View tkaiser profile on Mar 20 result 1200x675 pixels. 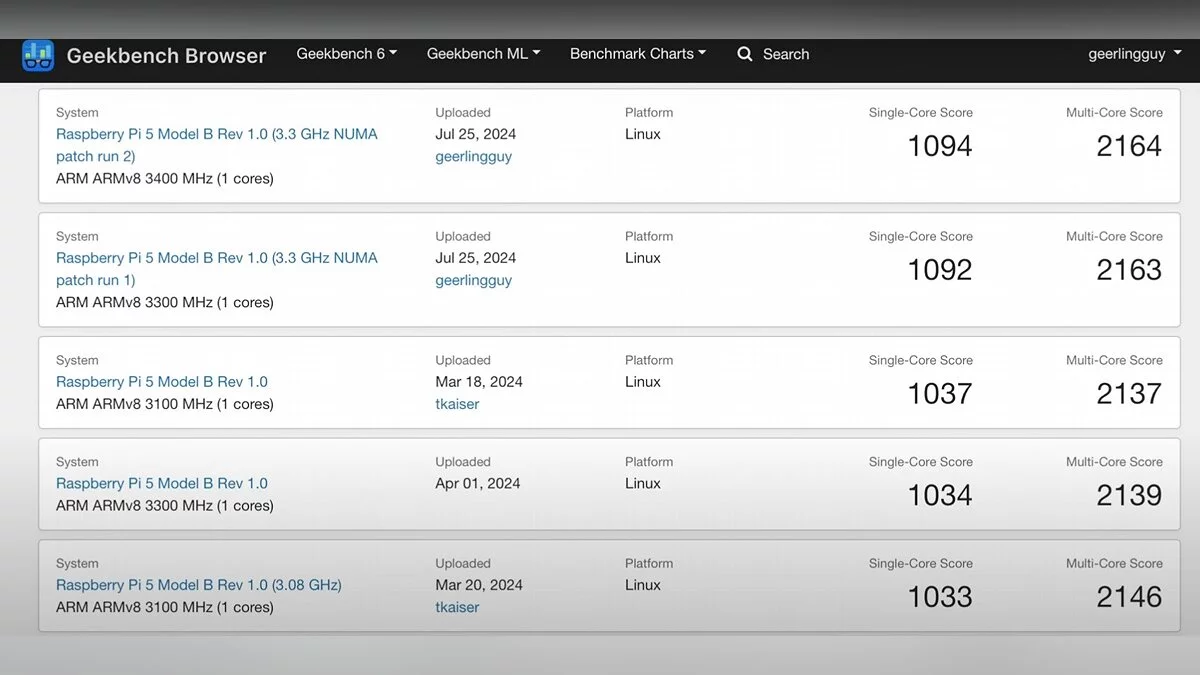pos(457,608)
